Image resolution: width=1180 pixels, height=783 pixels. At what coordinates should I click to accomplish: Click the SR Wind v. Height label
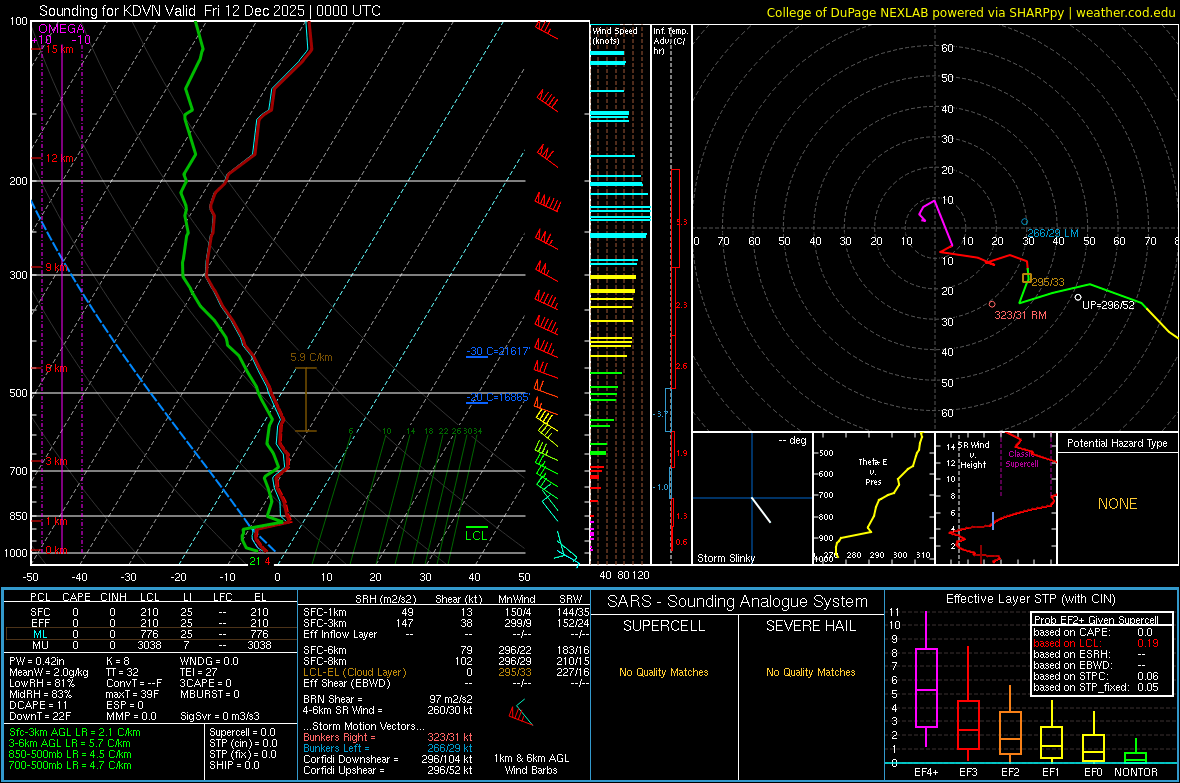pos(974,455)
